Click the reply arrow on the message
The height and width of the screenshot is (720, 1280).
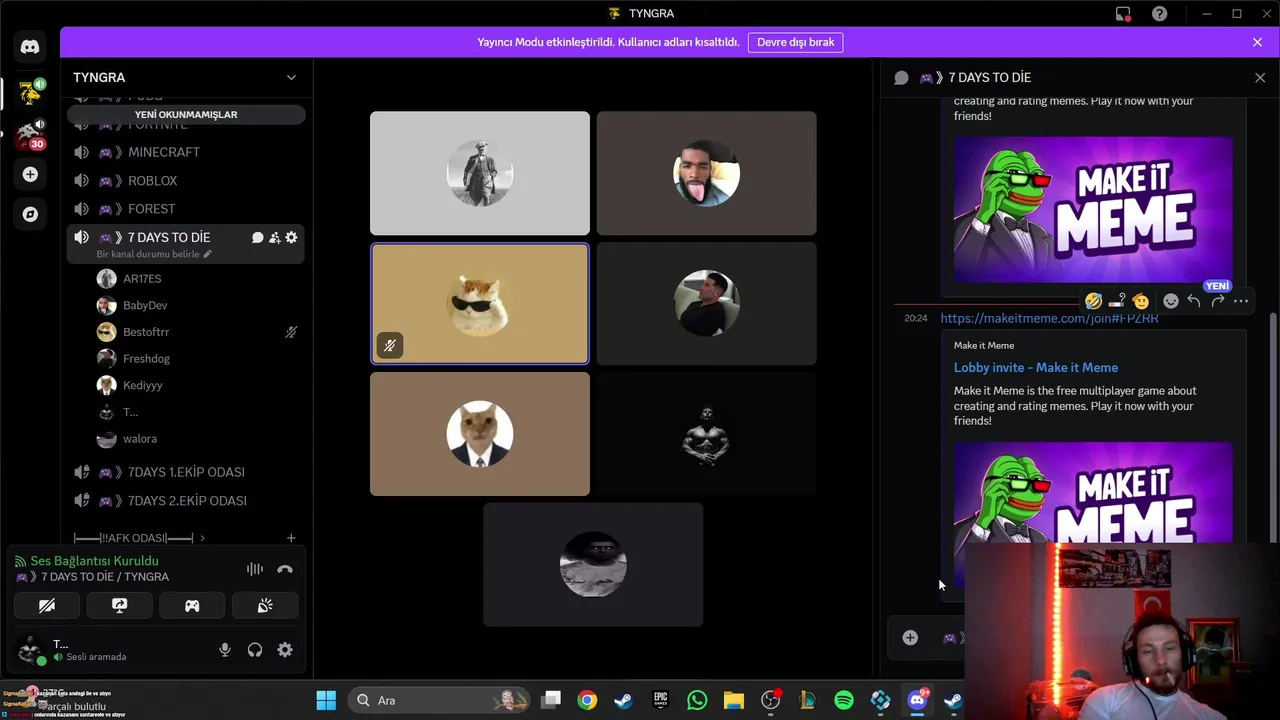1194,301
